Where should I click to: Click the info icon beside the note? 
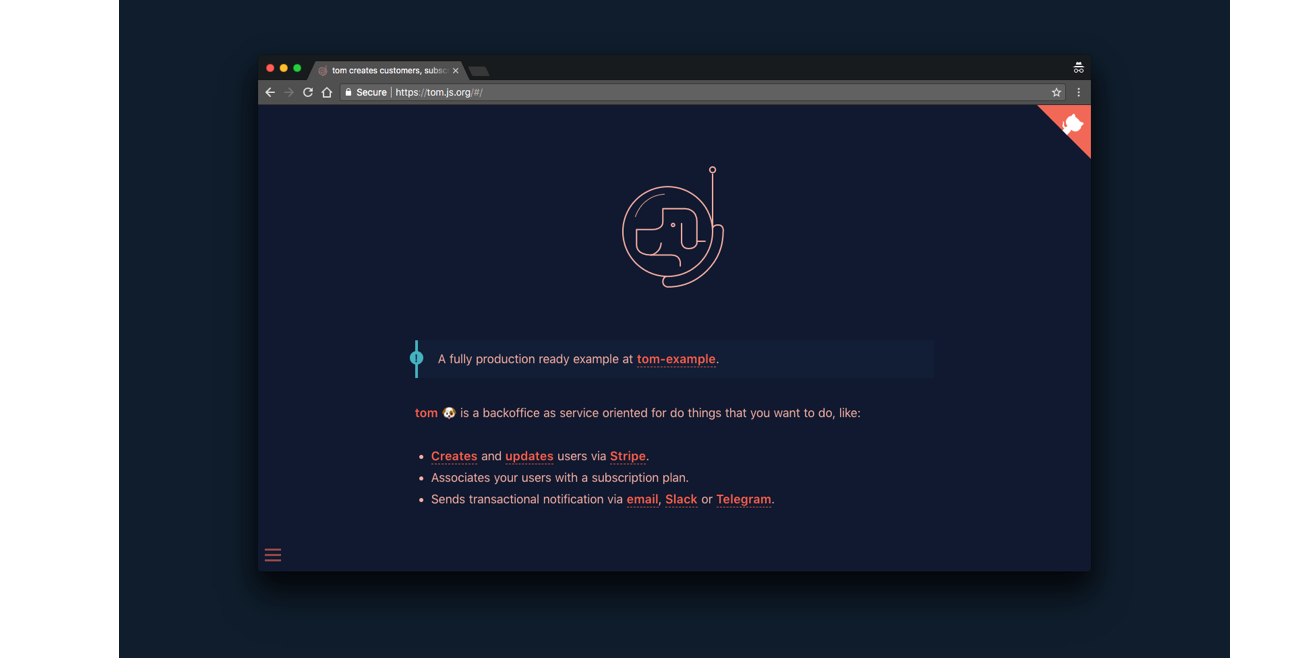[417, 358]
